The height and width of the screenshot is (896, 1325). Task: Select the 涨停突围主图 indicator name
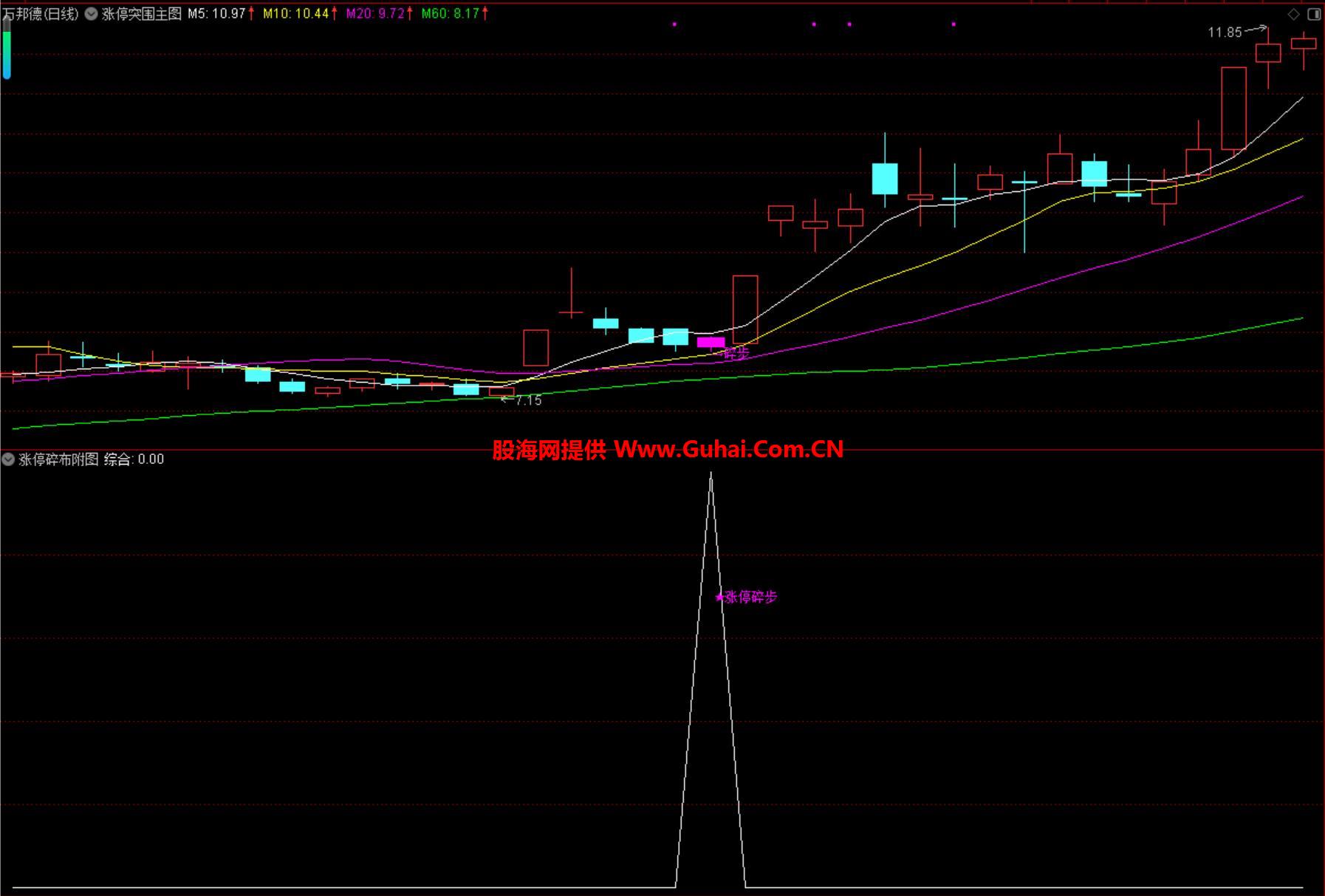141,14
